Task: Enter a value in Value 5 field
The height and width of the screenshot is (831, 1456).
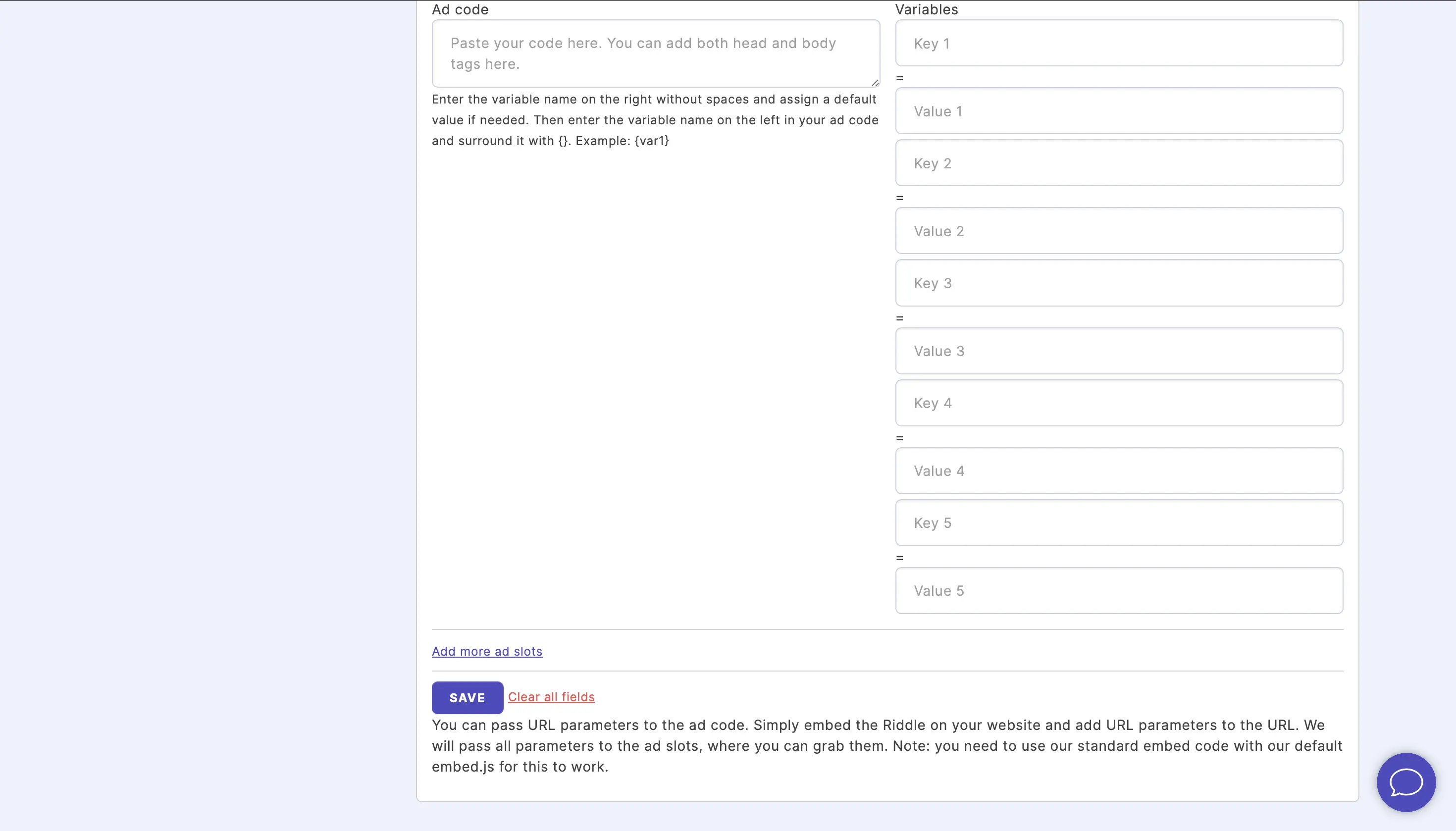Action: (1119, 591)
